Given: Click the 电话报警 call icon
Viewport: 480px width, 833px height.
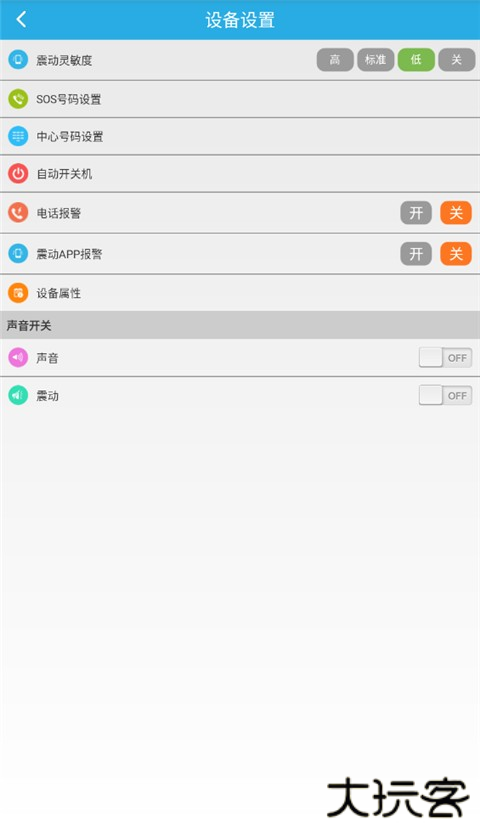Looking at the screenshot, I should (x=18, y=213).
